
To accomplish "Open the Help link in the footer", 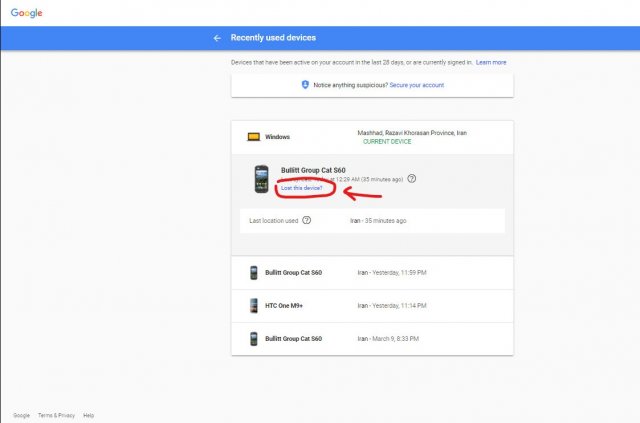I will (89, 415).
